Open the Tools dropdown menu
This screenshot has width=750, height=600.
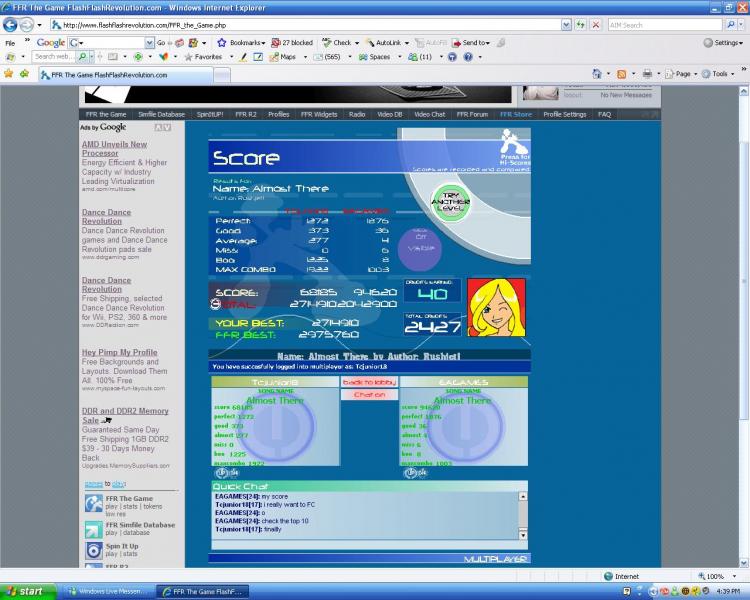pyautogui.click(x=720, y=73)
